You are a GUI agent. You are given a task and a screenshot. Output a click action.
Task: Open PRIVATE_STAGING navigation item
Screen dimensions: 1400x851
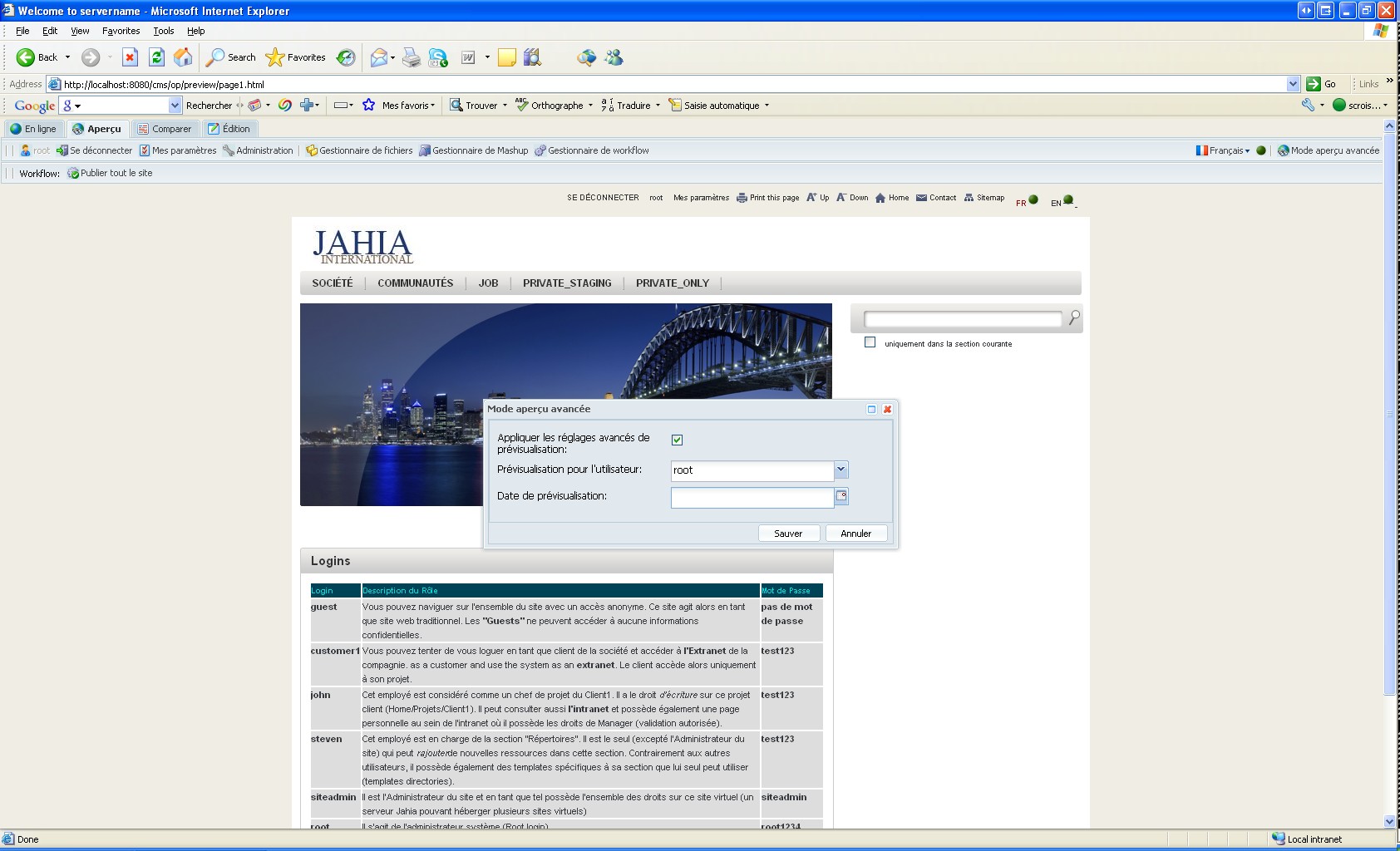tap(567, 283)
